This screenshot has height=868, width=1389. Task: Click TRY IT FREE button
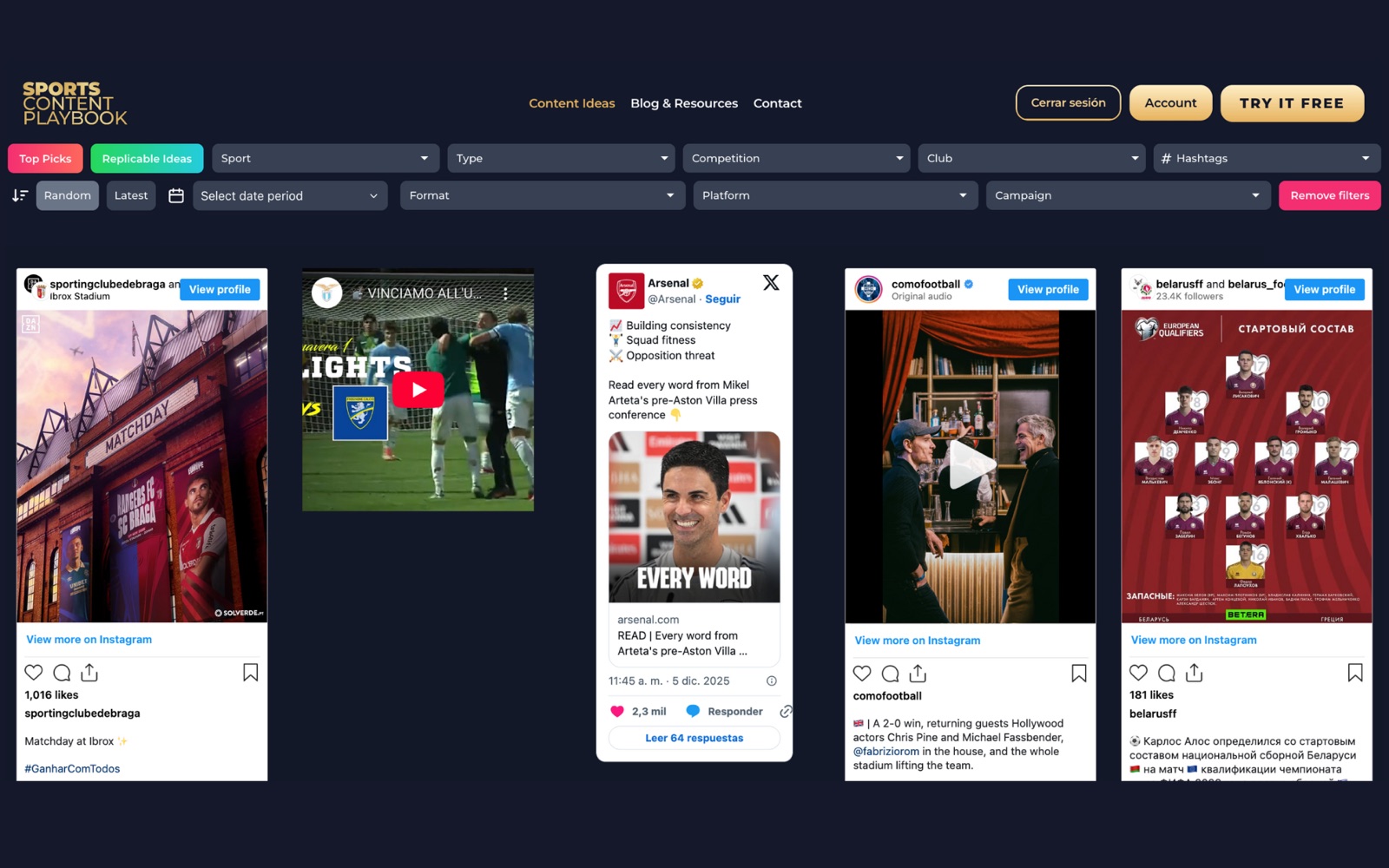(x=1292, y=102)
